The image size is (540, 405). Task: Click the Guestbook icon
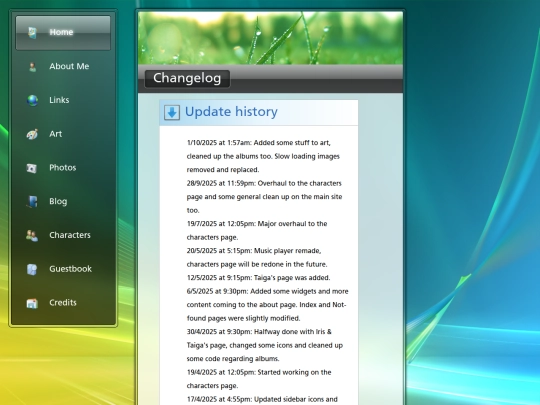tap(32, 269)
